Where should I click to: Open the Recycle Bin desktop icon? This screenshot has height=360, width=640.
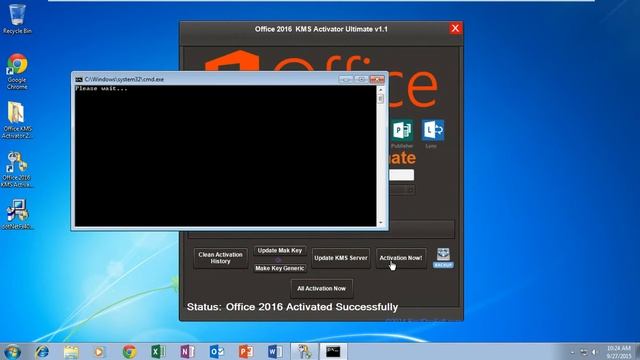(x=17, y=19)
